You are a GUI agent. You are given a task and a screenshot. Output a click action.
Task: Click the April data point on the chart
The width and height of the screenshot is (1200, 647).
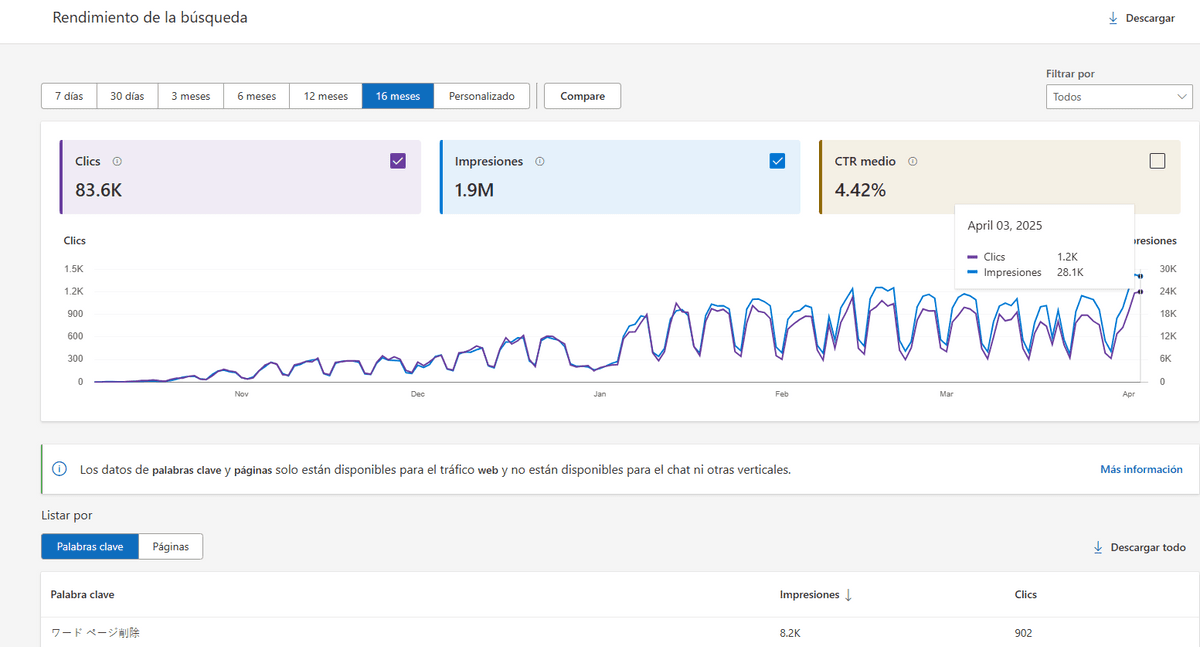point(1139,291)
